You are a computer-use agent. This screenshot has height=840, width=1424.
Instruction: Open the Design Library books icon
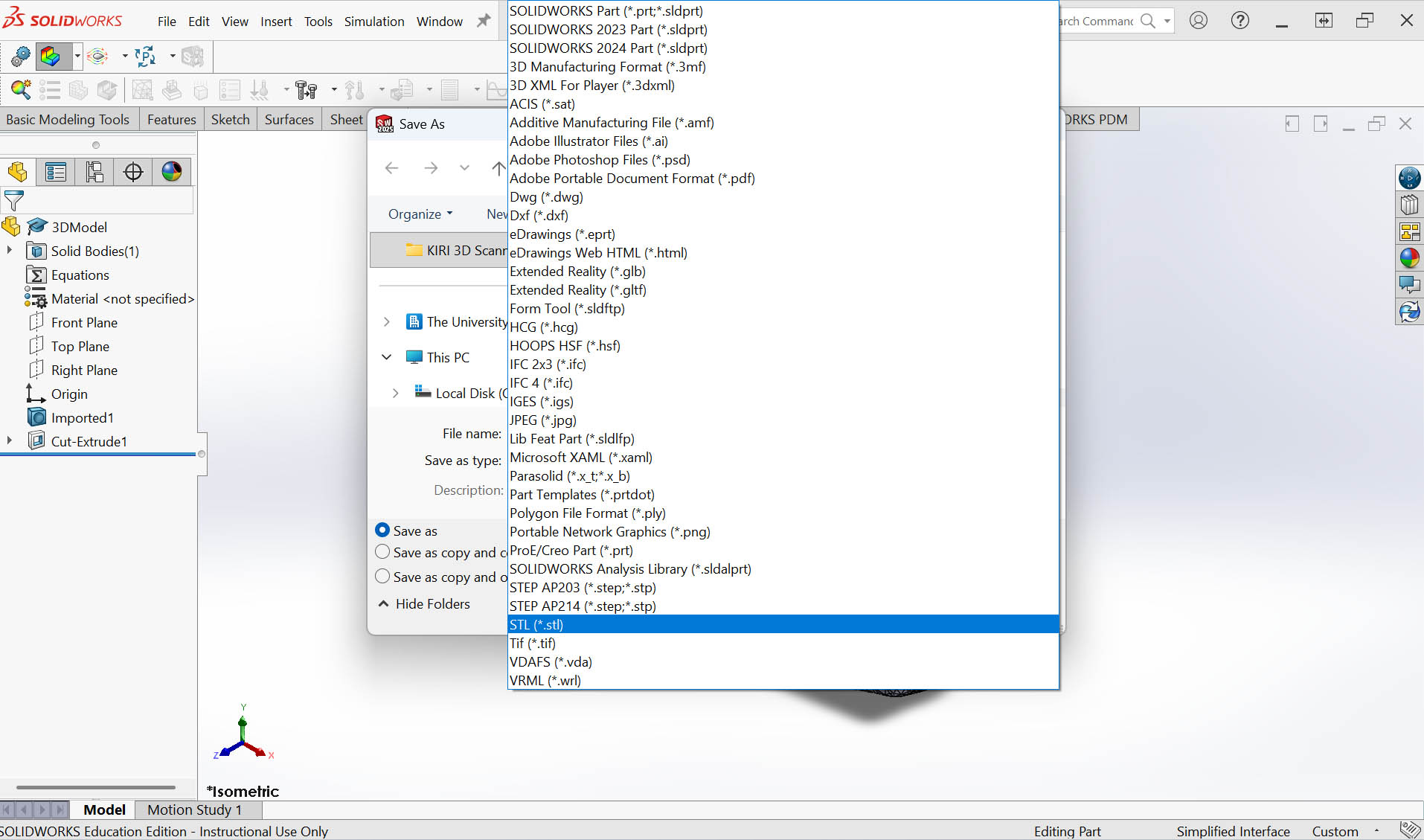(1410, 205)
